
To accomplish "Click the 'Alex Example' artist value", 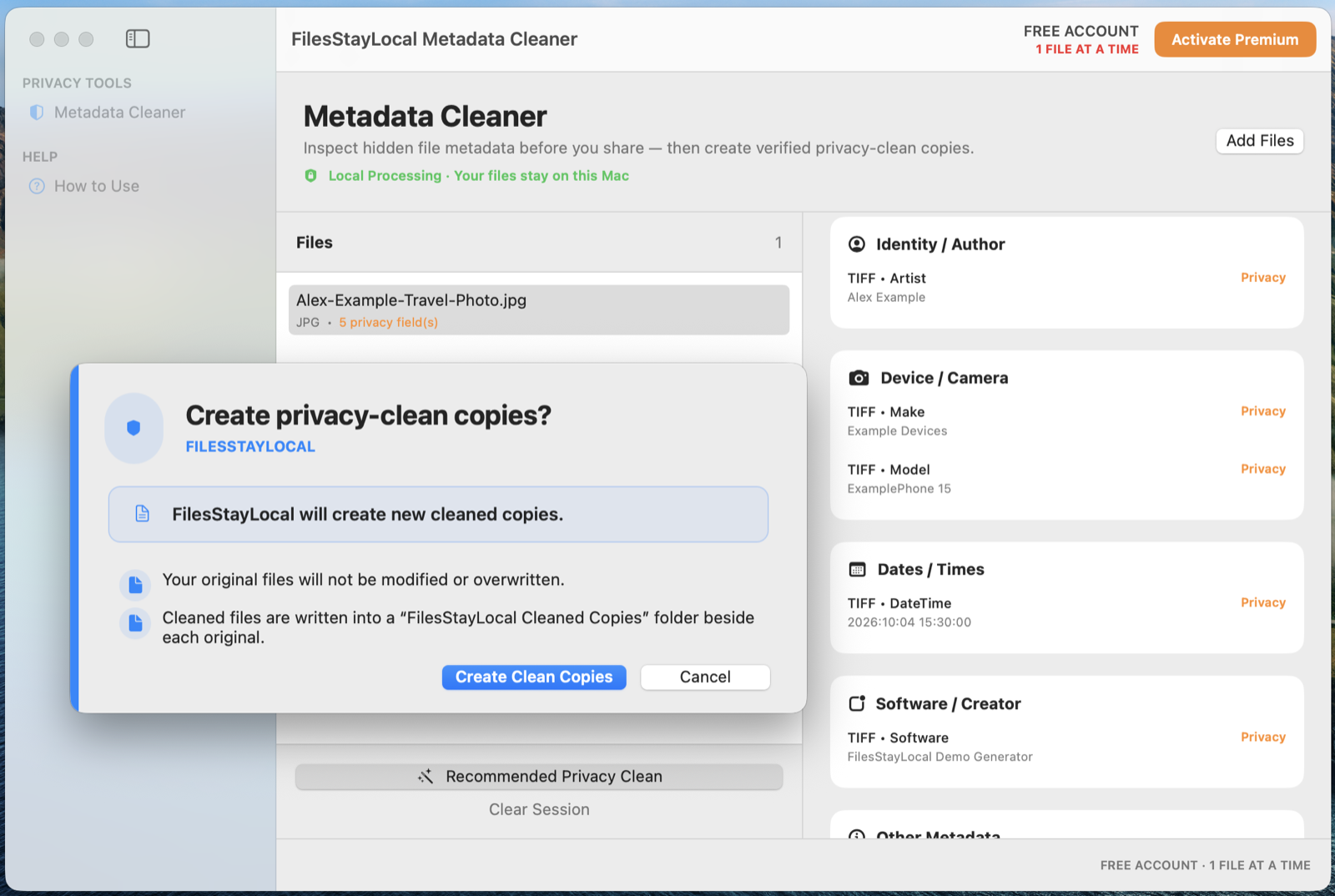I will (886, 297).
